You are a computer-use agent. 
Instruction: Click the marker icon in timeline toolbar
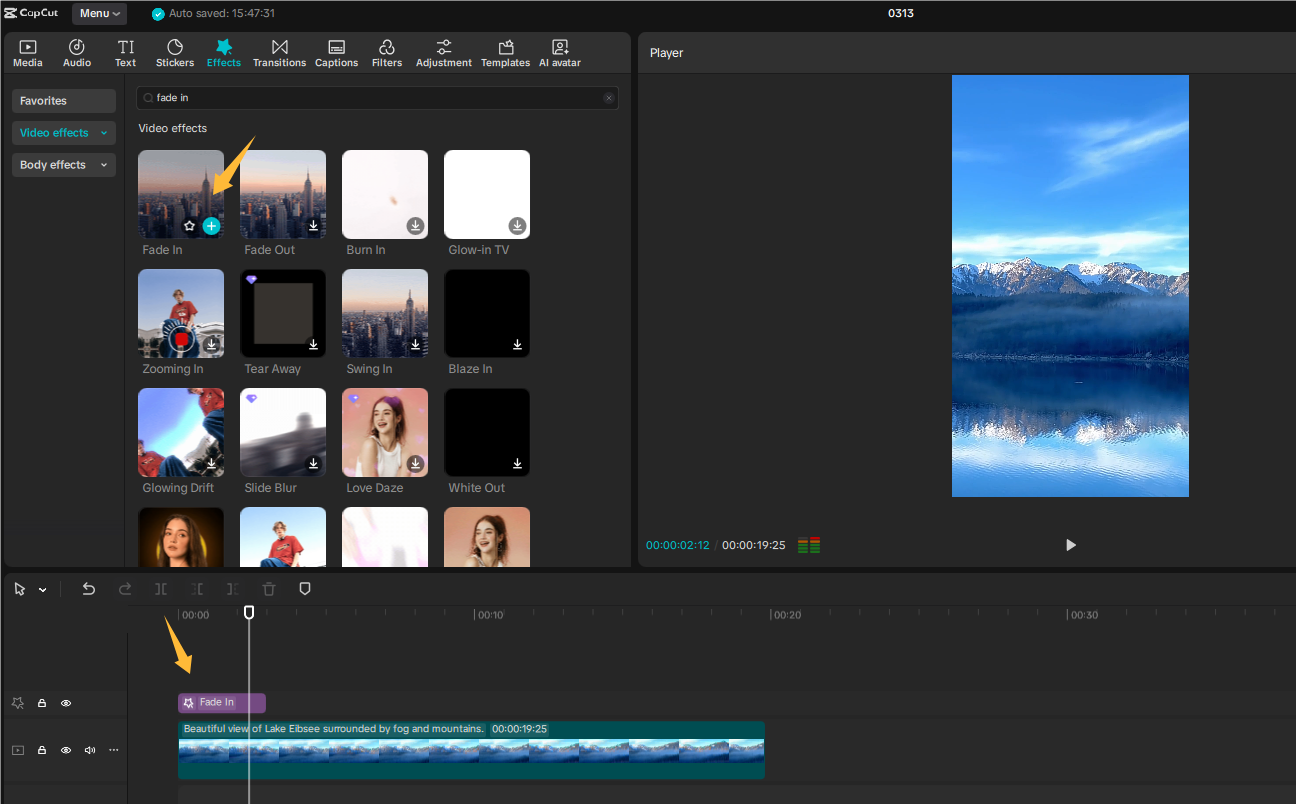tap(305, 589)
